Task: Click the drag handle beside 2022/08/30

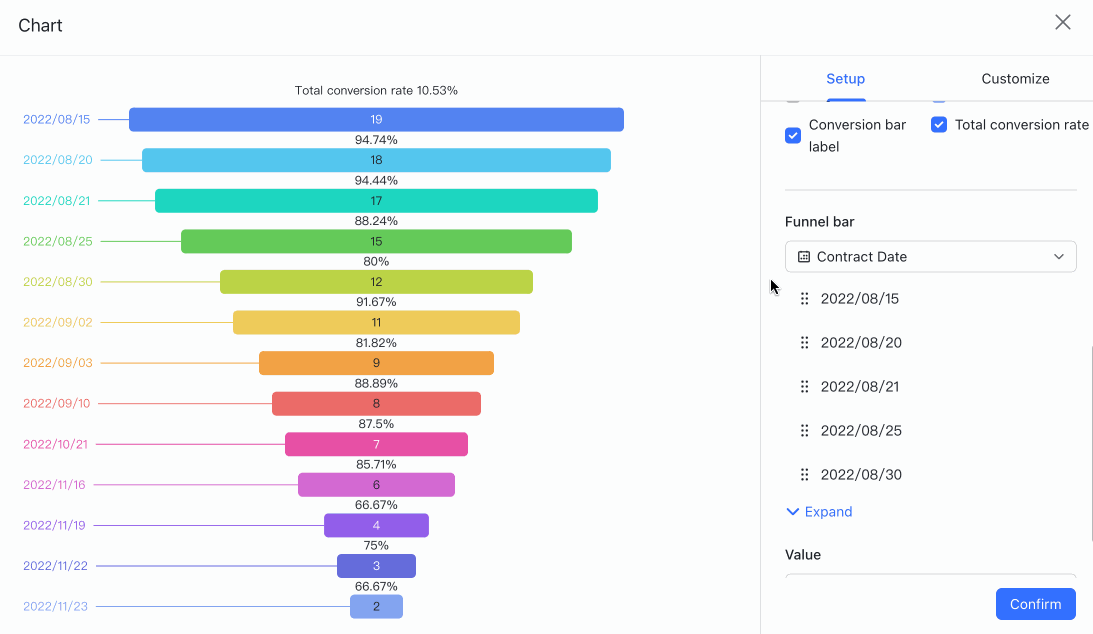Action: point(805,474)
